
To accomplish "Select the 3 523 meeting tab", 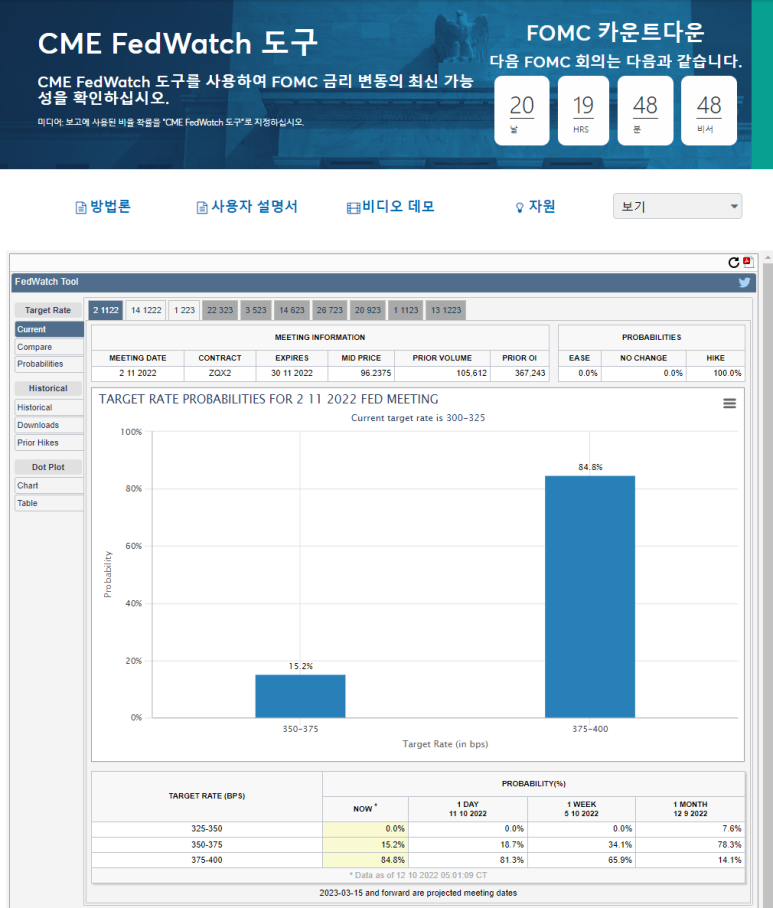I will pyautogui.click(x=256, y=310).
